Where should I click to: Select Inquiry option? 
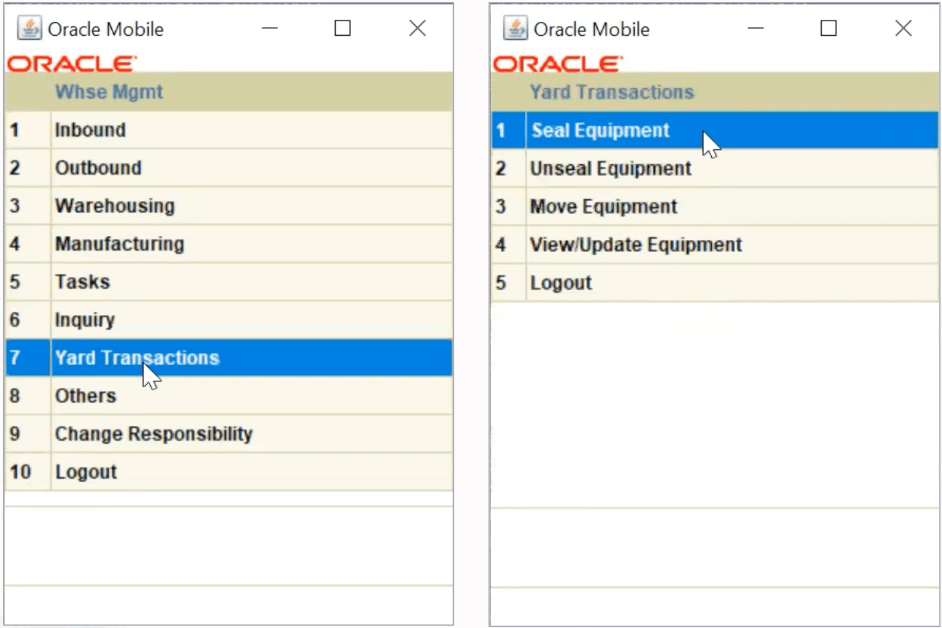pyautogui.click(x=229, y=320)
